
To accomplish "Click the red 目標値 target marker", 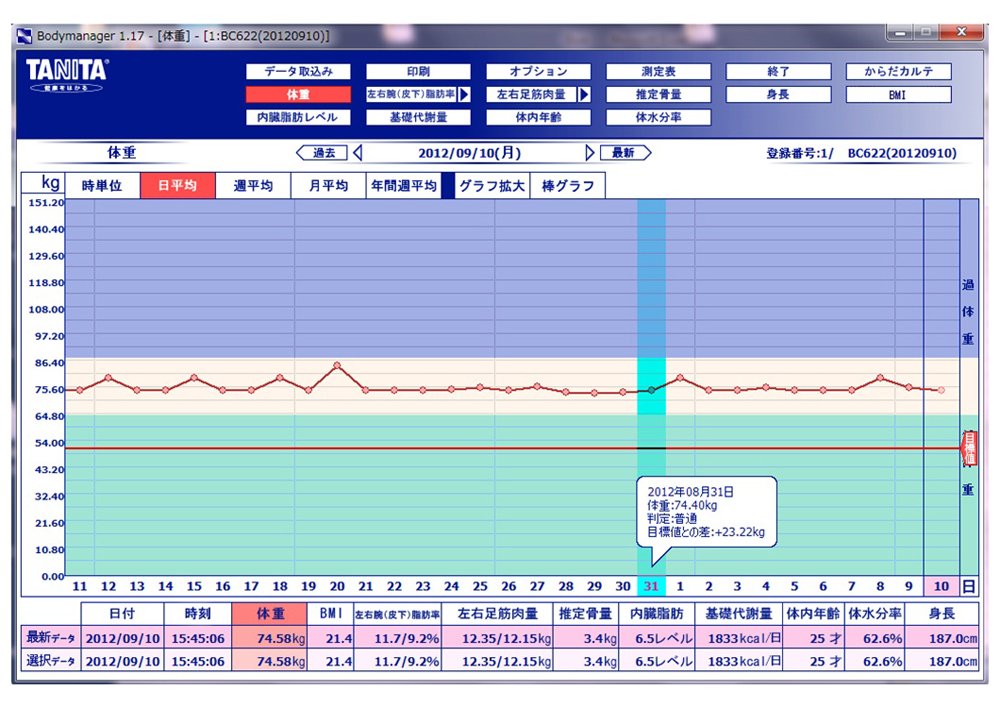I will click(968, 447).
